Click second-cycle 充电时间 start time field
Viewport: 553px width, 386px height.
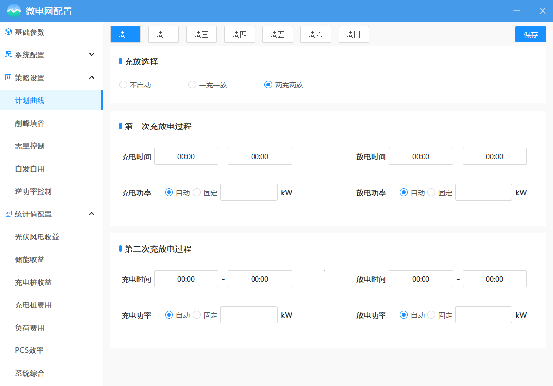coord(186,279)
